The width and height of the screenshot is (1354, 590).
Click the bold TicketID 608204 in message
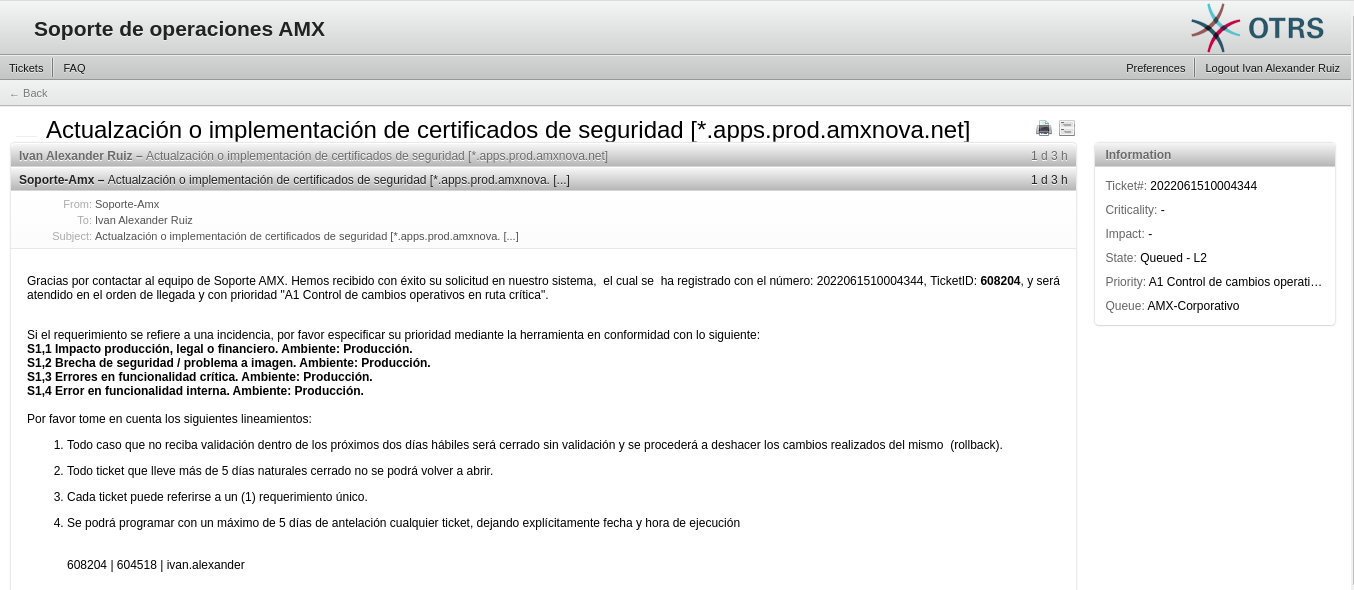[1000, 281]
